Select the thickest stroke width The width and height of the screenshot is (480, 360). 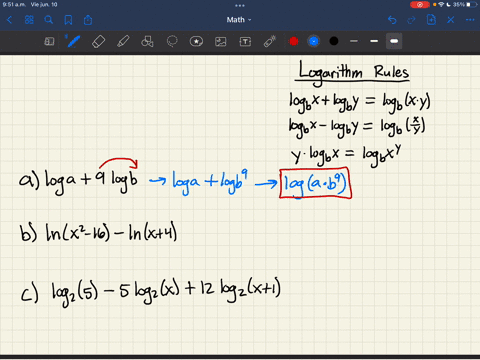(394, 41)
